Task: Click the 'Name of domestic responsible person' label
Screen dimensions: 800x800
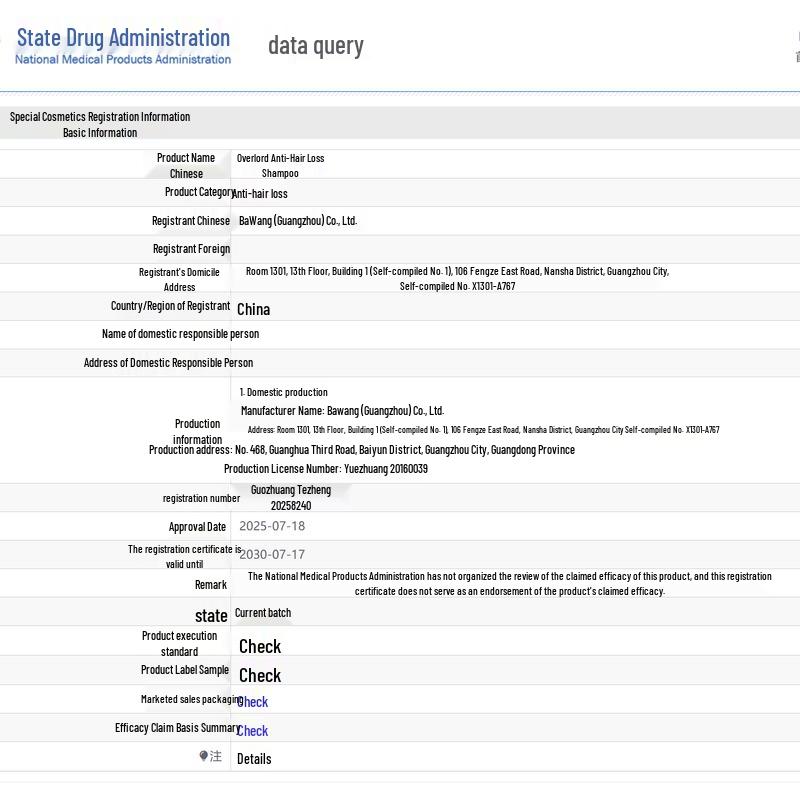Action: [x=181, y=334]
